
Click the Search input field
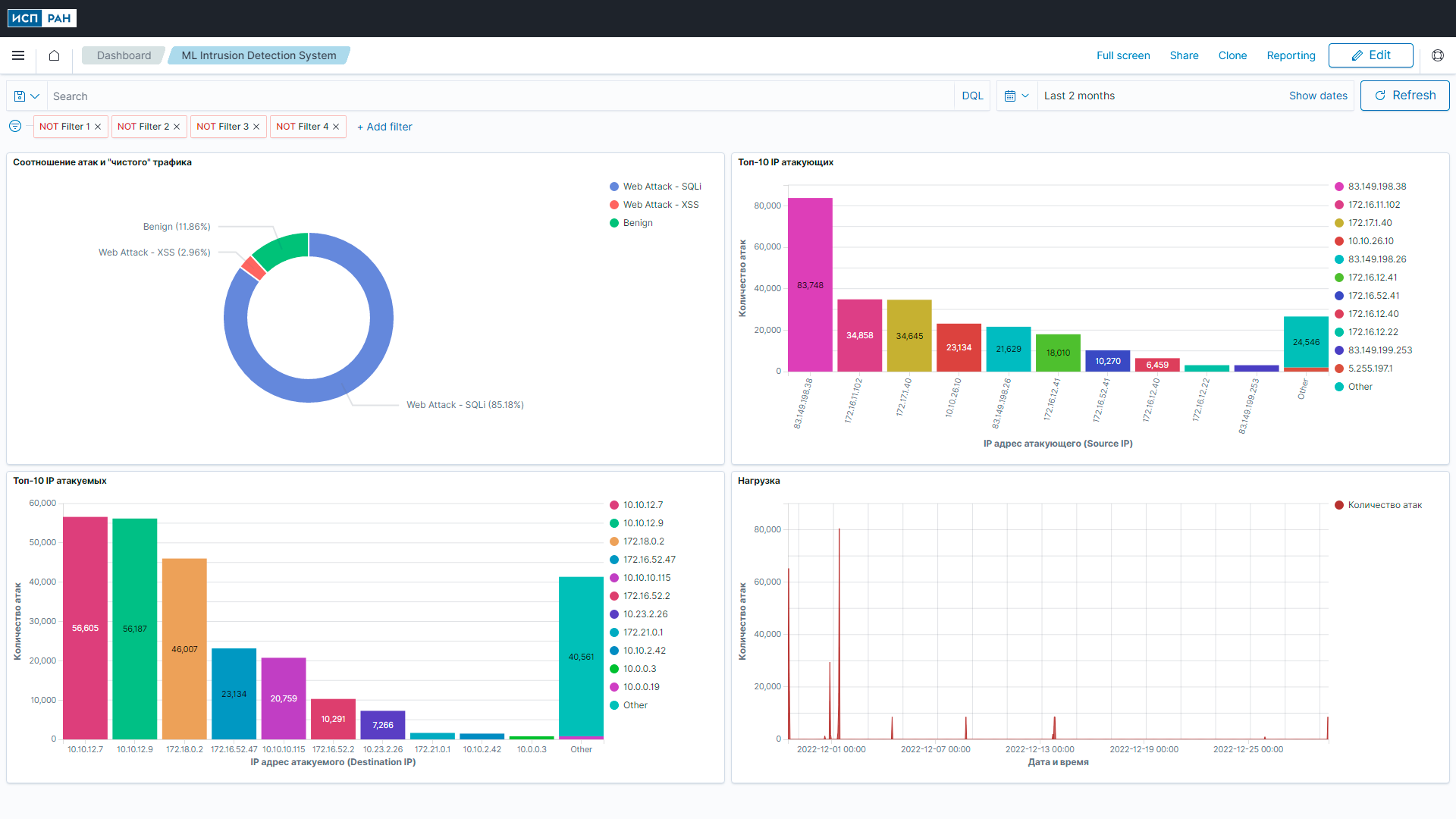pos(498,96)
